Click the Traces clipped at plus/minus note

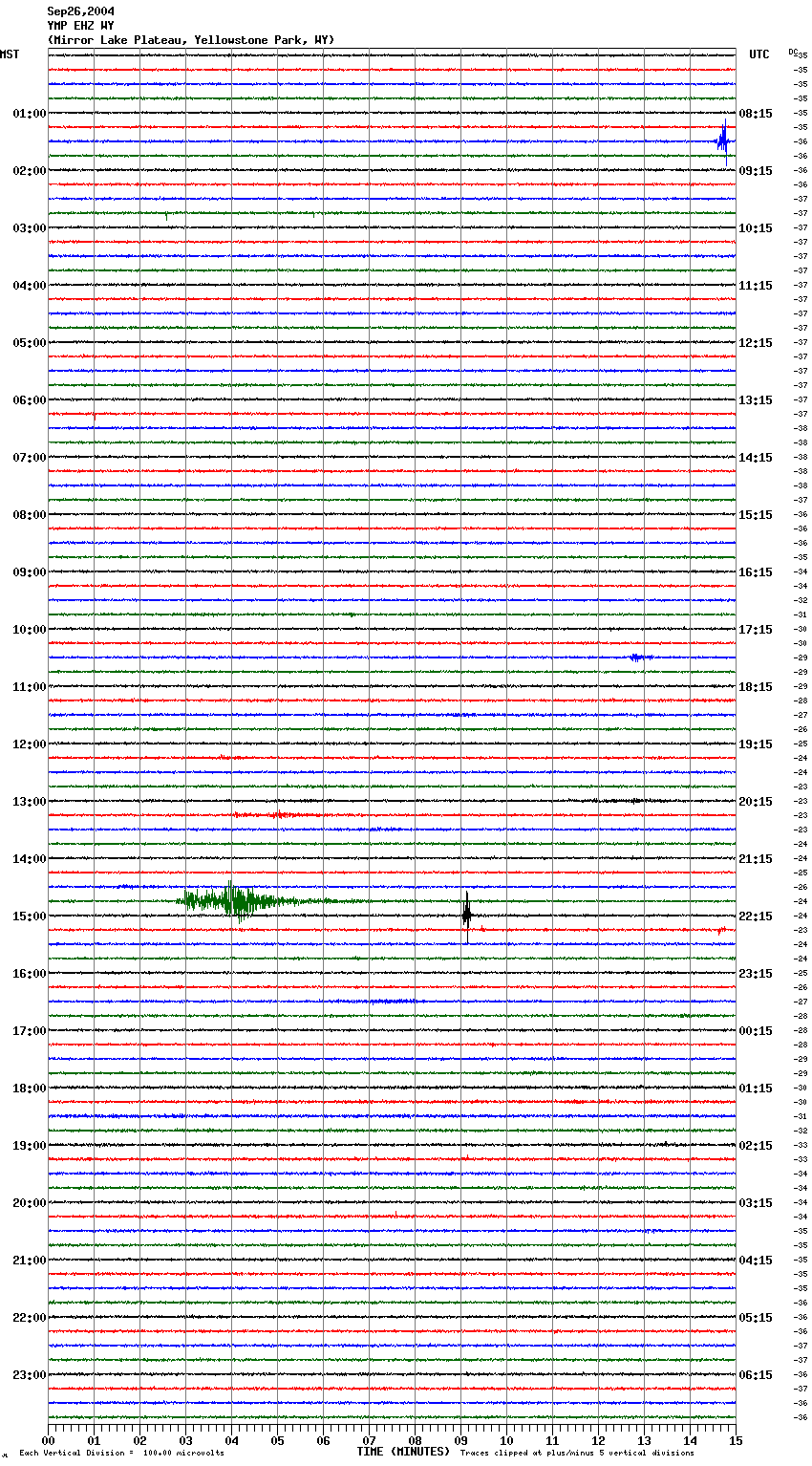[577, 1454]
